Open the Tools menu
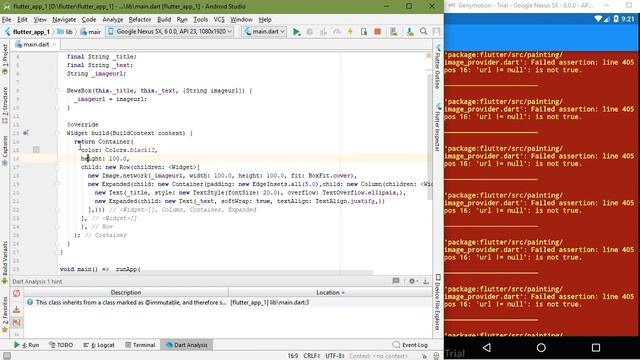640x360 pixels. point(200,20)
